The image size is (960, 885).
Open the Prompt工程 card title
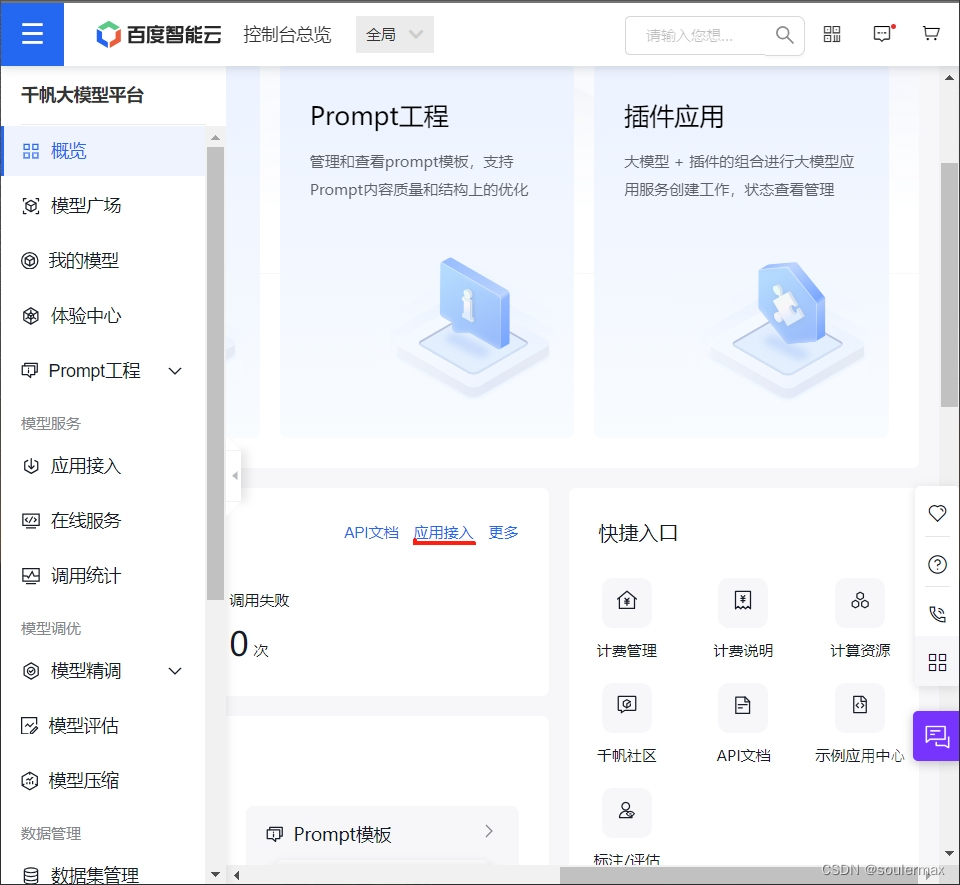click(379, 117)
